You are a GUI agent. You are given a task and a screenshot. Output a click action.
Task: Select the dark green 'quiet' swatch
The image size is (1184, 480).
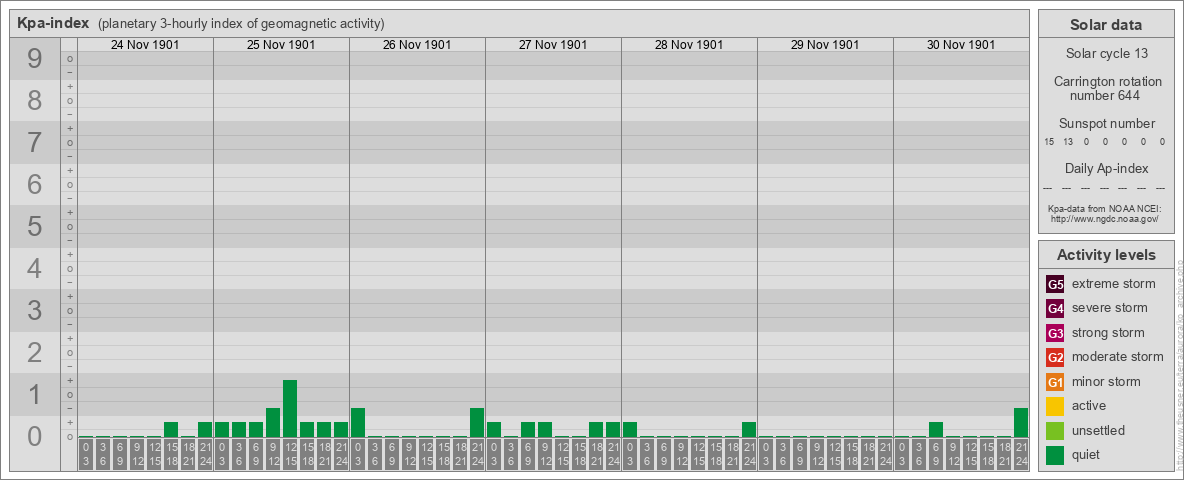pos(1055,455)
